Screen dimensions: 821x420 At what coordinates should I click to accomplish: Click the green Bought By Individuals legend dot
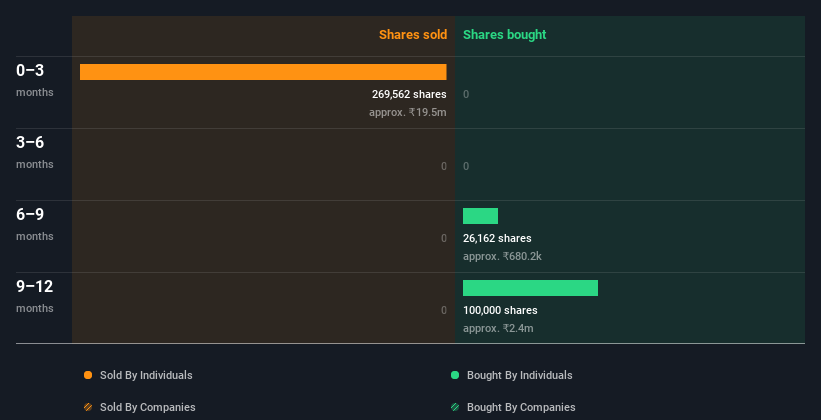(455, 375)
